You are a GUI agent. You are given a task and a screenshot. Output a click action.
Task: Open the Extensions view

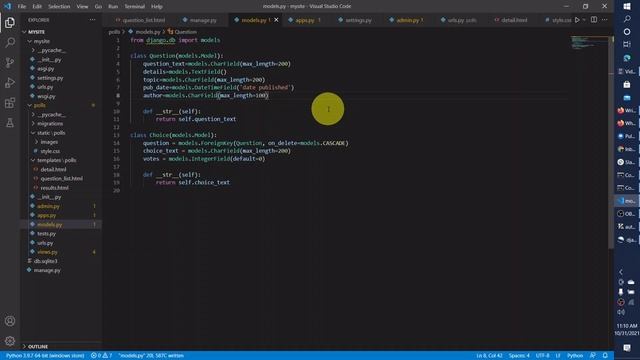pyautogui.click(x=10, y=102)
